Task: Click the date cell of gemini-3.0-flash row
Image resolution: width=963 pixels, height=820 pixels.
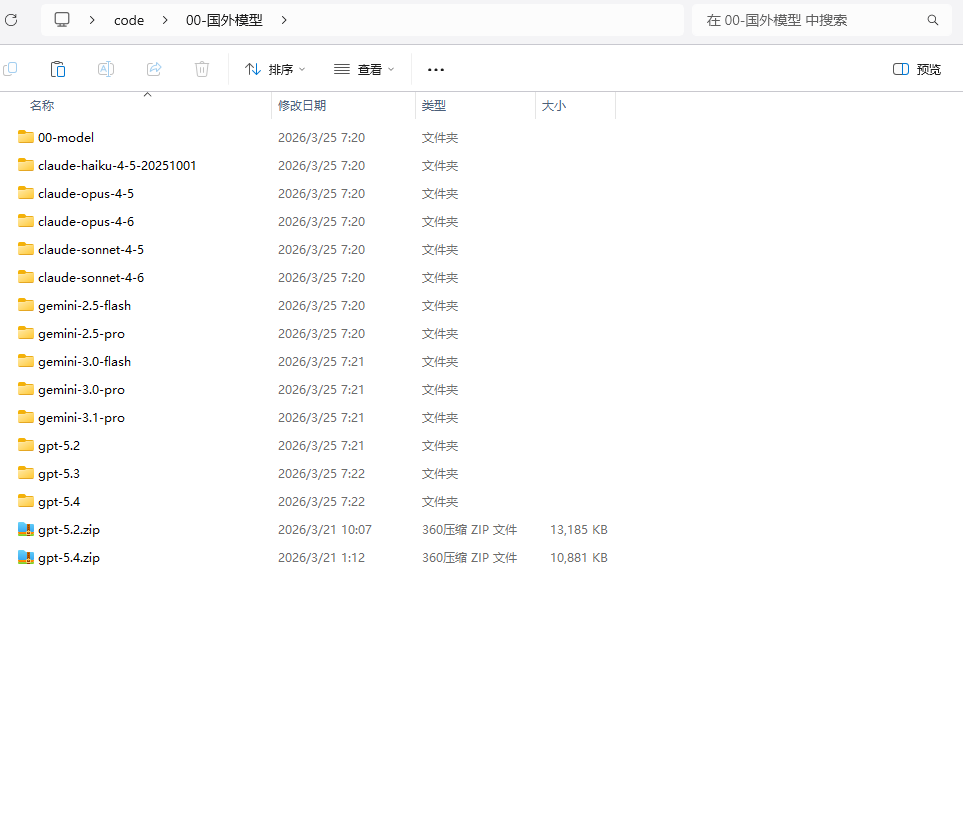Action: tap(321, 362)
